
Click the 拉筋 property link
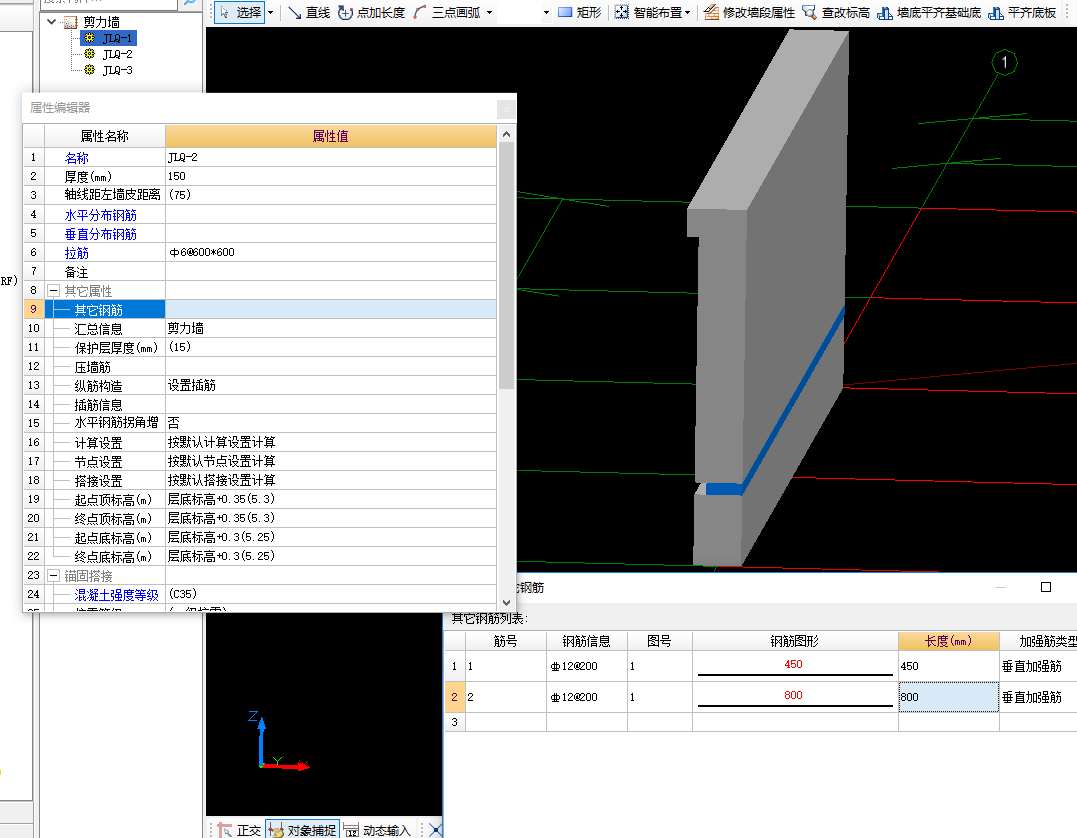[76, 253]
